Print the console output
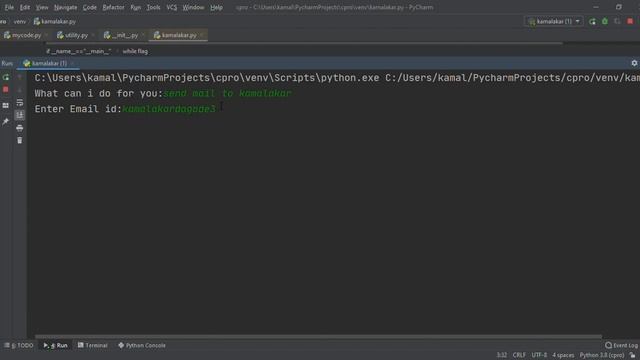Viewport: 640px width, 360px height. [x=20, y=128]
